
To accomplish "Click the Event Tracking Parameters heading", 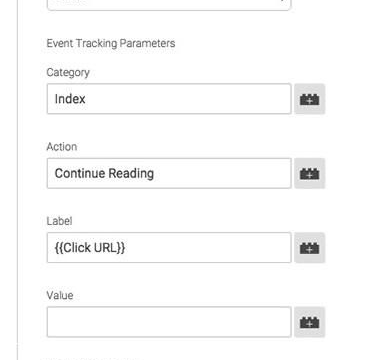I will [111, 43].
